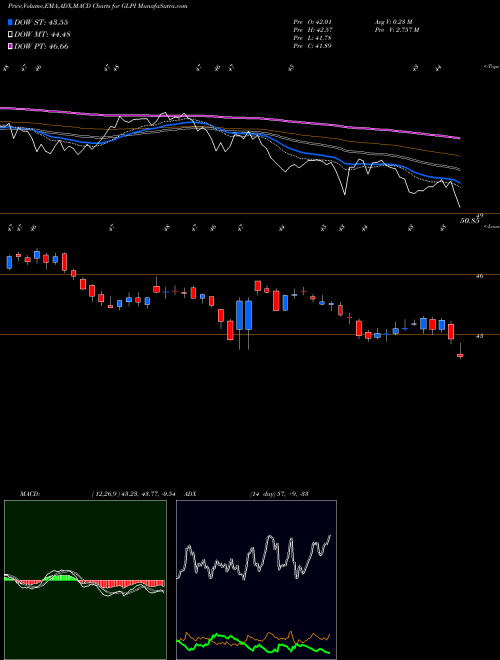This screenshot has width=500, height=660.
Task: Click the magenta DOW PT legend swatch
Action: click(x=10, y=46)
